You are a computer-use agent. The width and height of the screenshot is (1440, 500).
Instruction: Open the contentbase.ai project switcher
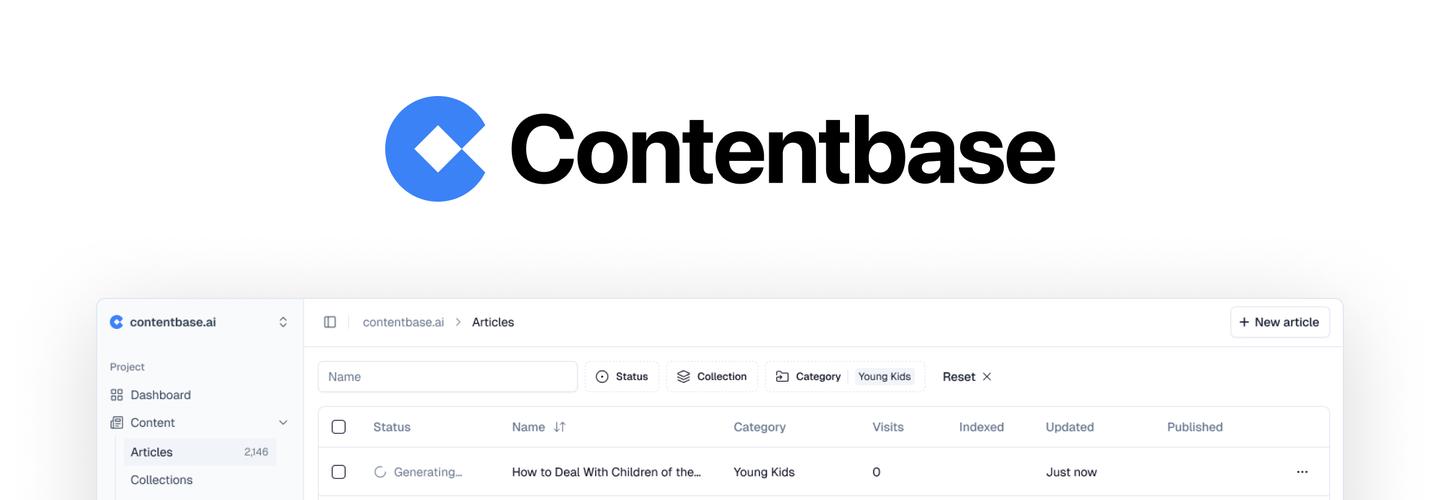point(283,322)
